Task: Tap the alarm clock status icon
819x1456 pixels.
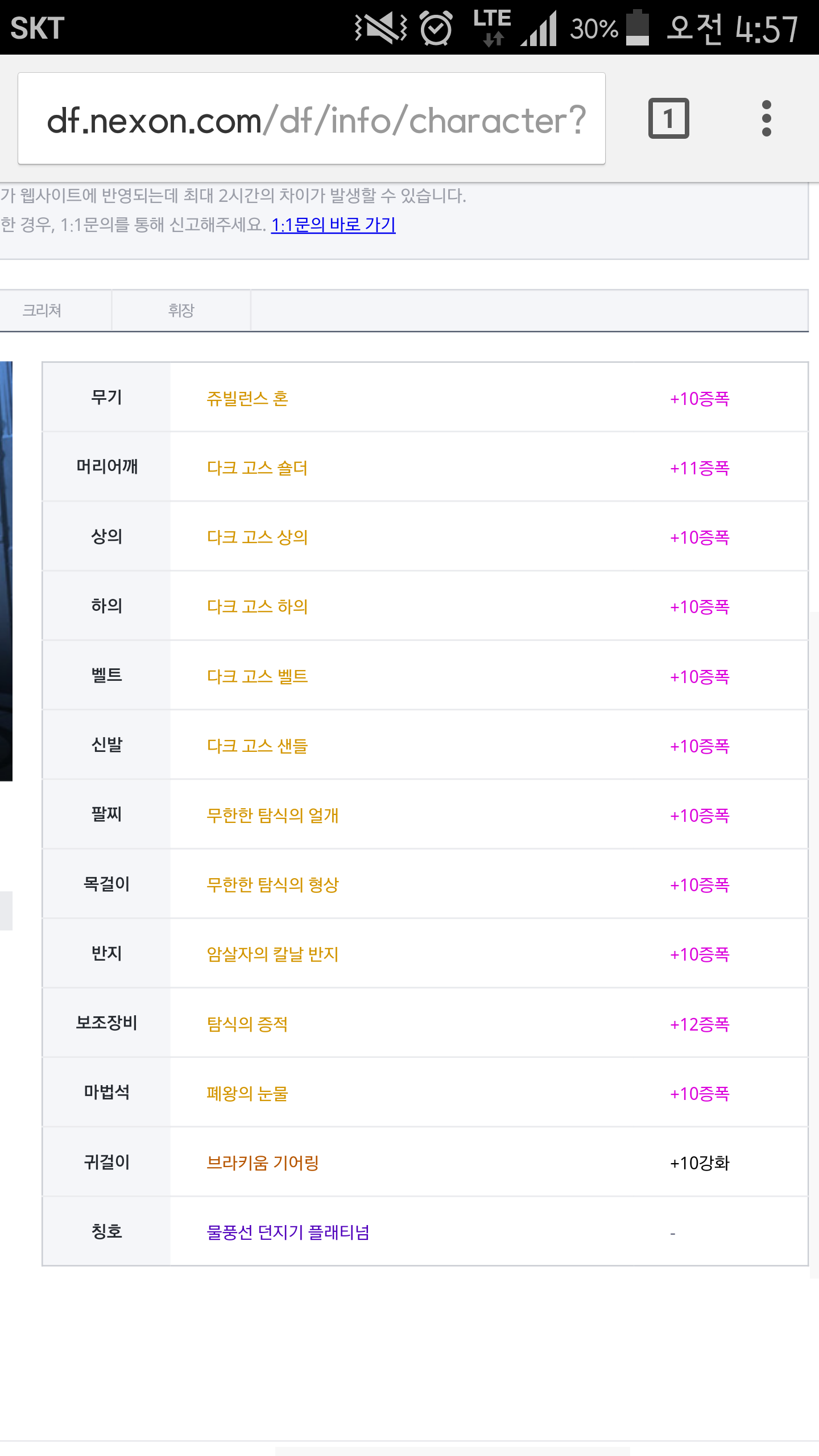Action: (436, 28)
